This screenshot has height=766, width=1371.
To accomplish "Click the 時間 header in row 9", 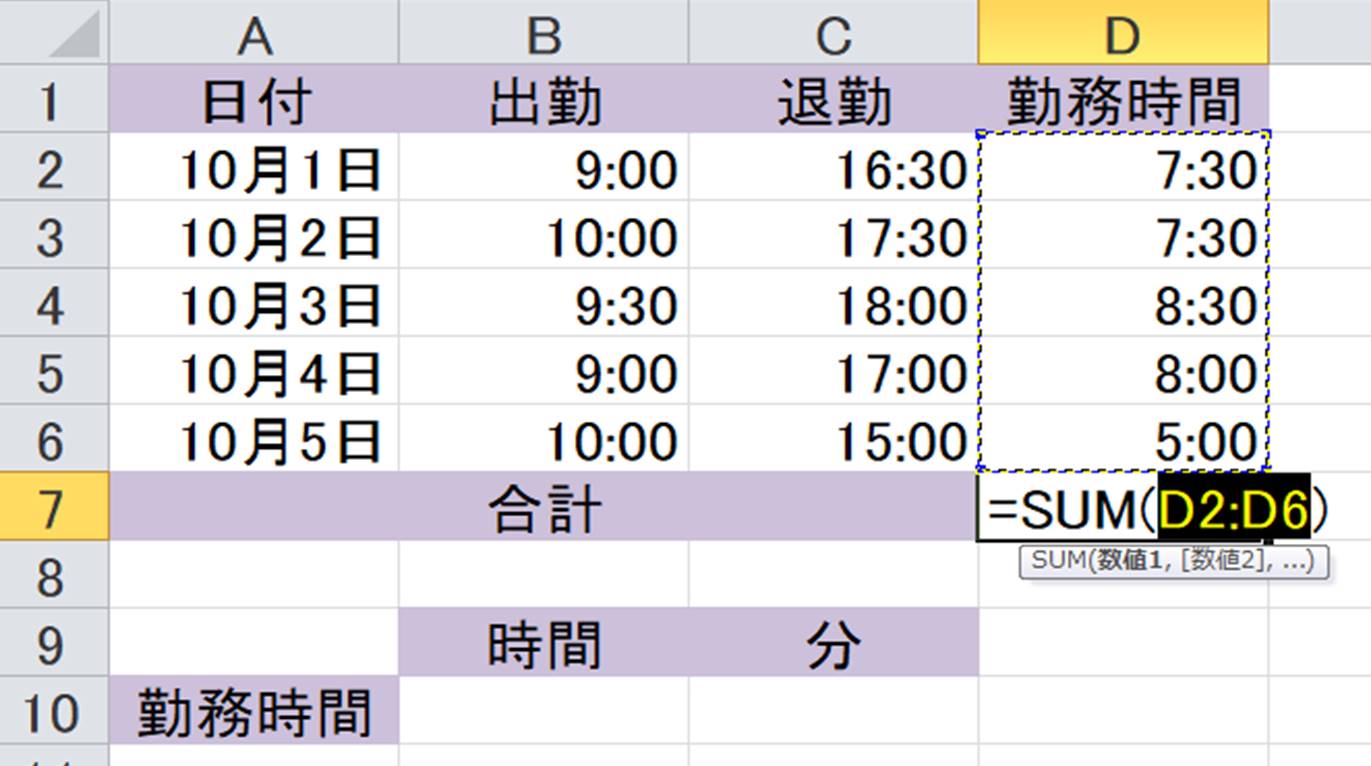I will 544,646.
